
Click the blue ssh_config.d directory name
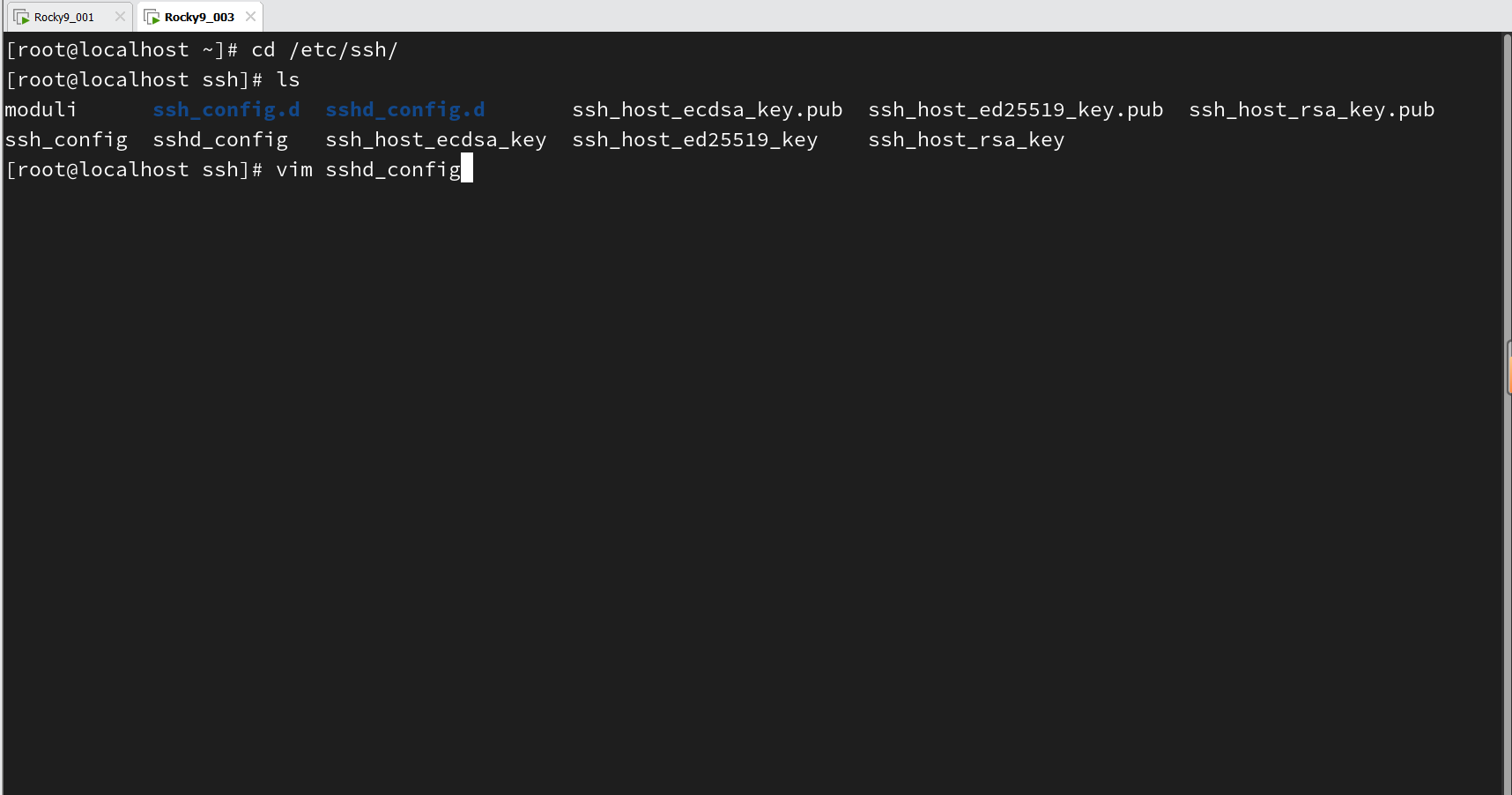(x=226, y=109)
